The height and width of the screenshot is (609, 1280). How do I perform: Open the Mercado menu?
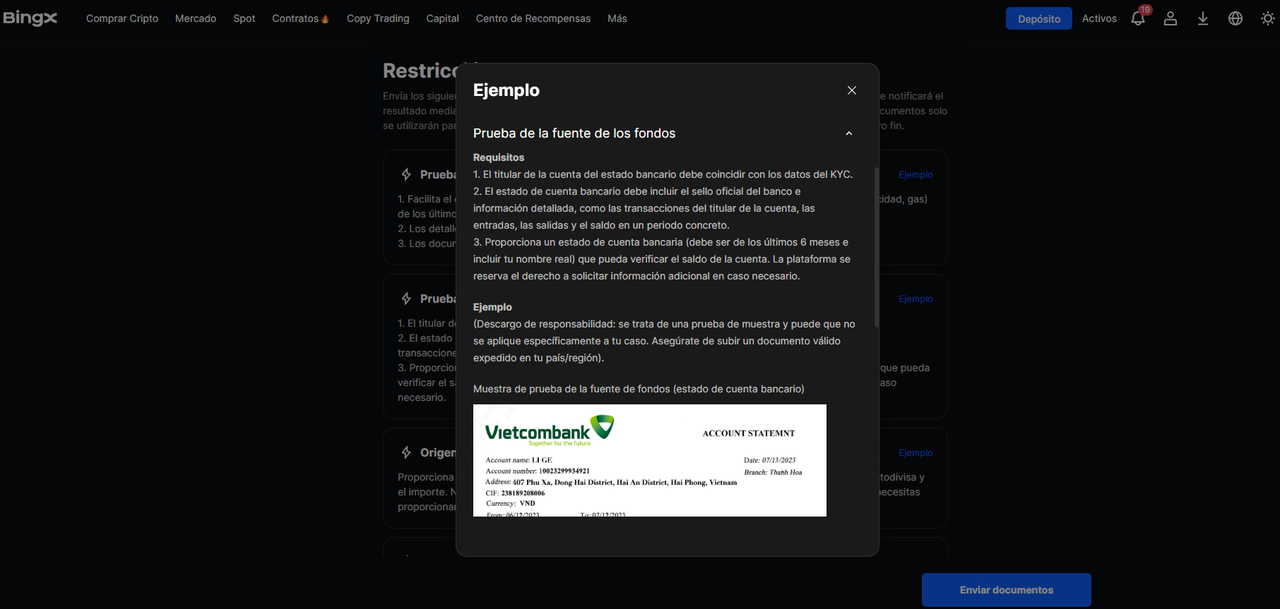(x=195, y=18)
